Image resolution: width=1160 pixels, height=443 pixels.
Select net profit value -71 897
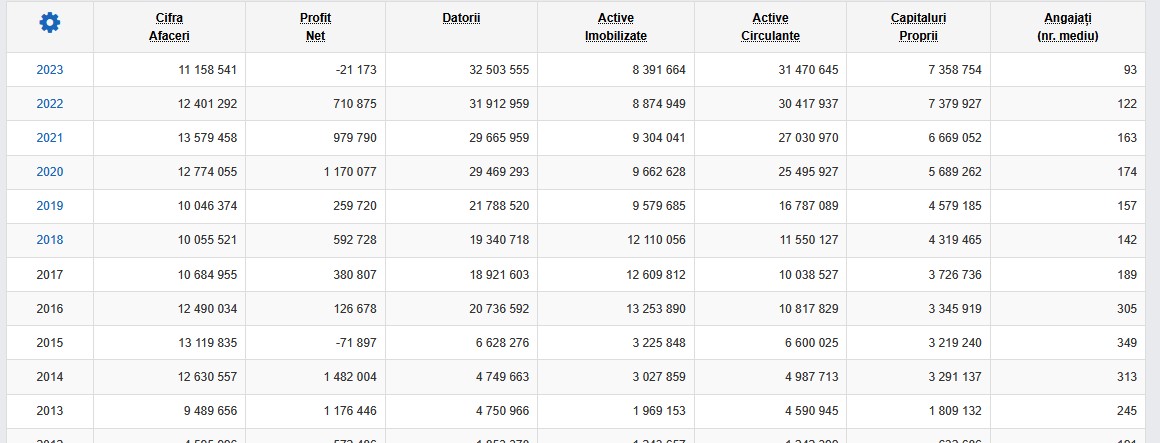[x=355, y=342]
